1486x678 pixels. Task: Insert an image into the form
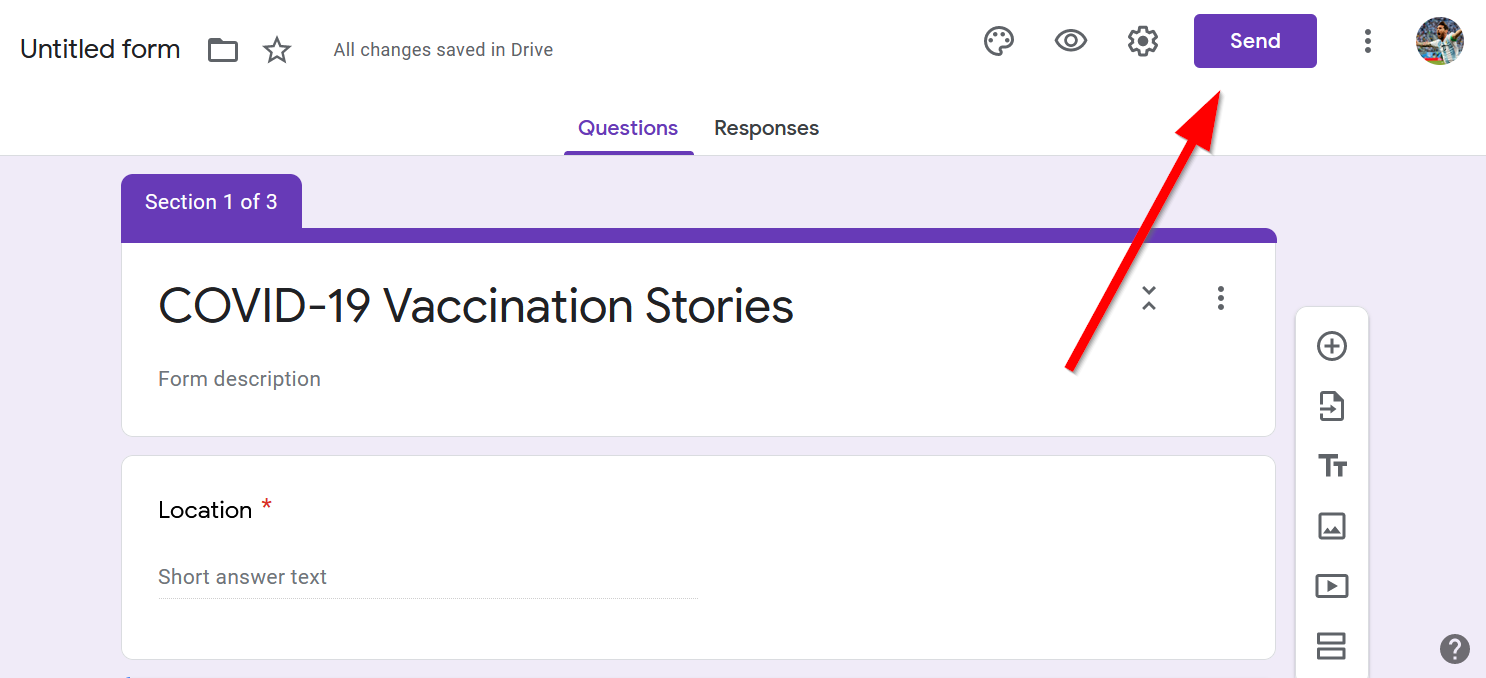click(1331, 526)
